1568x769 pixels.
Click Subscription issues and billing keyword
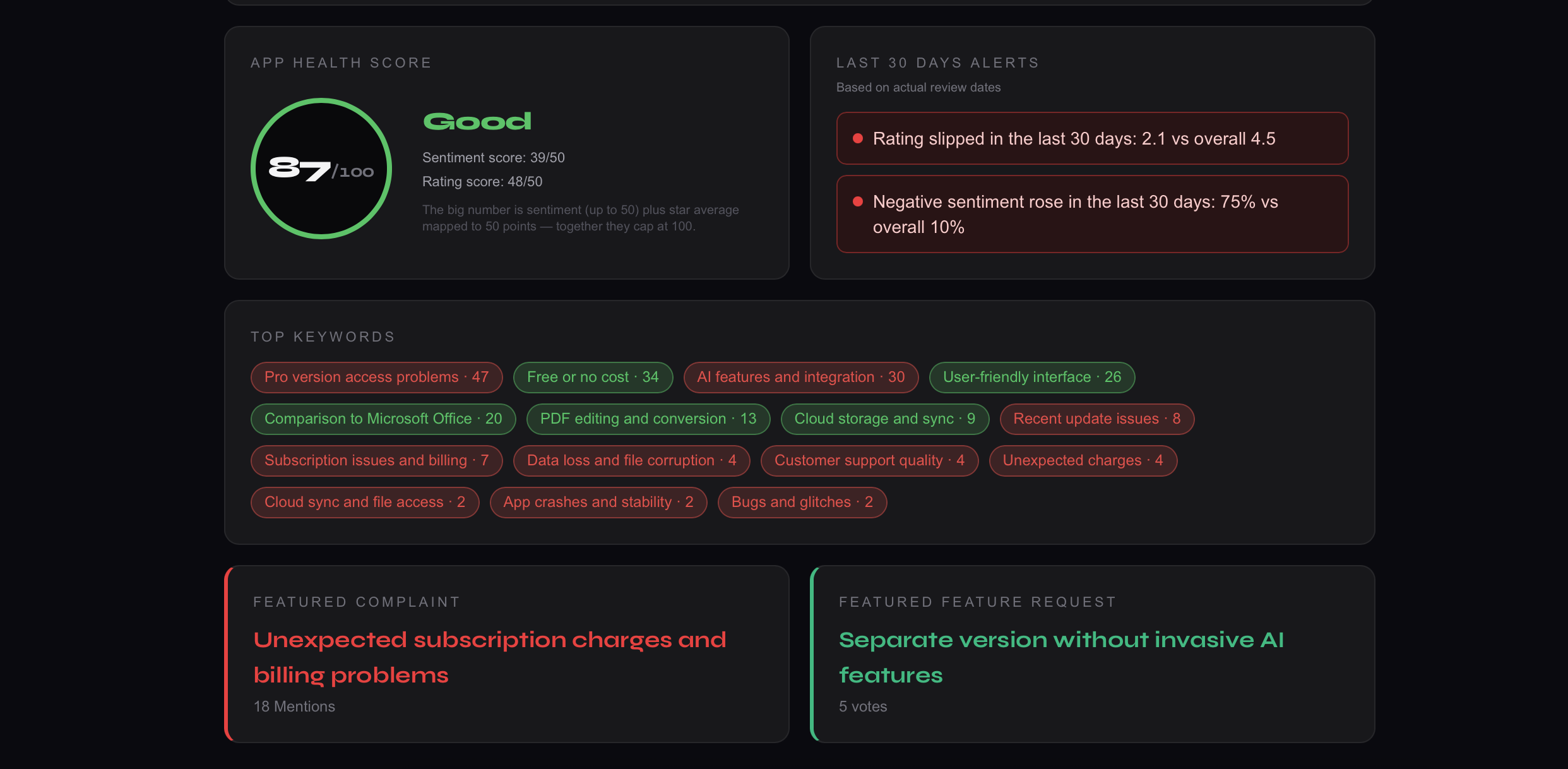pos(376,460)
